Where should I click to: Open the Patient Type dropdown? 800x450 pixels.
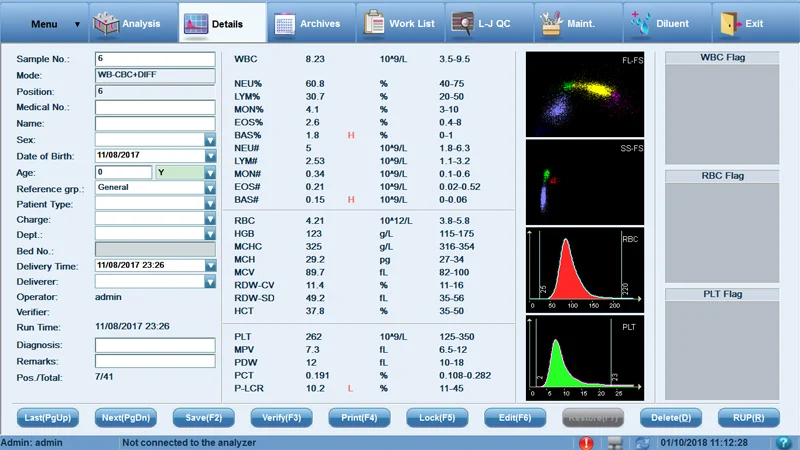[210, 204]
